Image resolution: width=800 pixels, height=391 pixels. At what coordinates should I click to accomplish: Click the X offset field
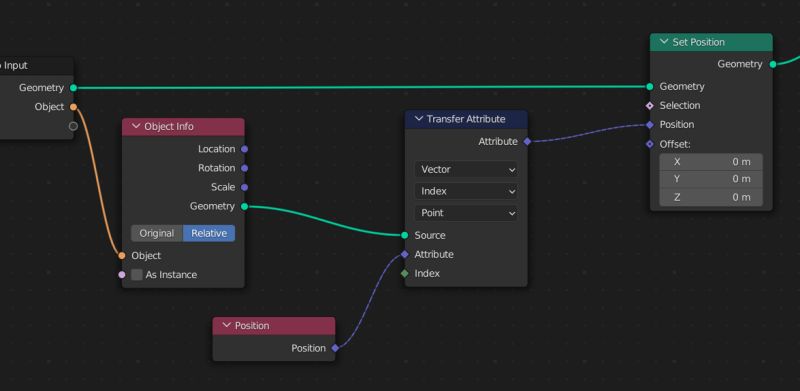tap(711, 162)
